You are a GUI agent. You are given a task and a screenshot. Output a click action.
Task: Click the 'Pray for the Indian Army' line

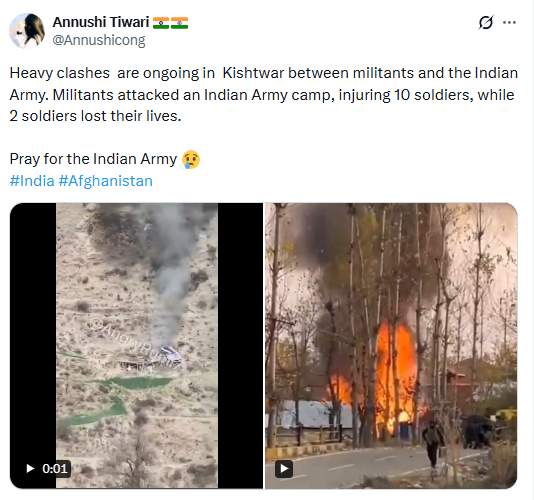93,159
